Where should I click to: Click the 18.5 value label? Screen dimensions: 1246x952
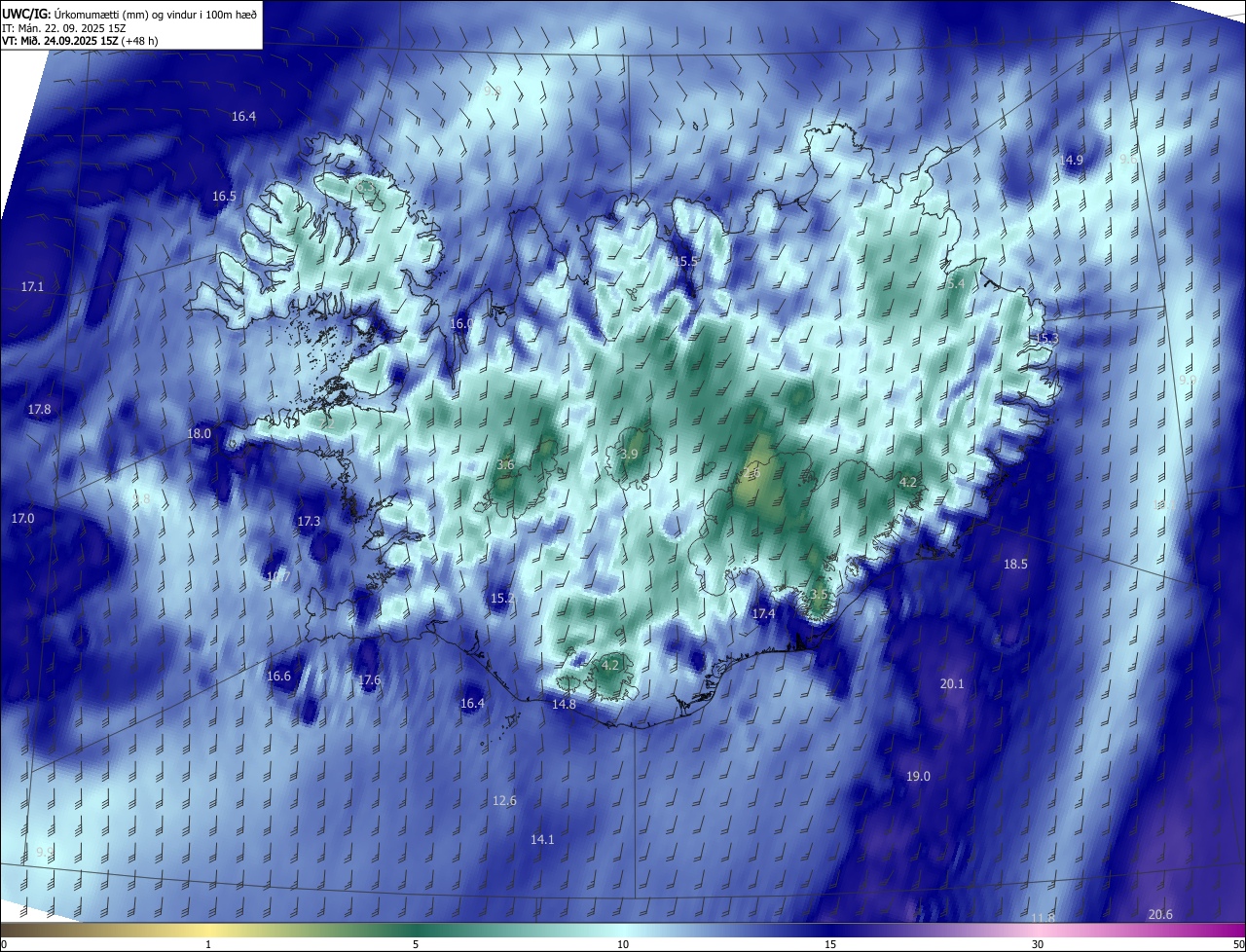pos(1015,564)
